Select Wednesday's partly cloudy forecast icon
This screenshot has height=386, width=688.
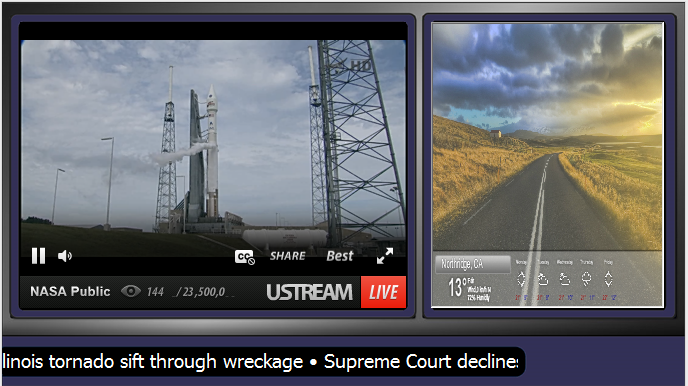(x=565, y=279)
